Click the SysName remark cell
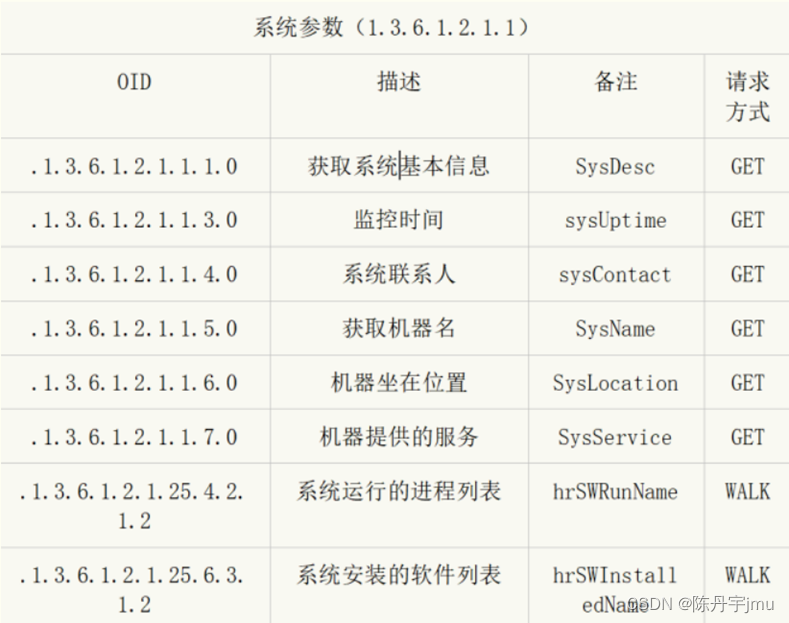 tap(615, 329)
